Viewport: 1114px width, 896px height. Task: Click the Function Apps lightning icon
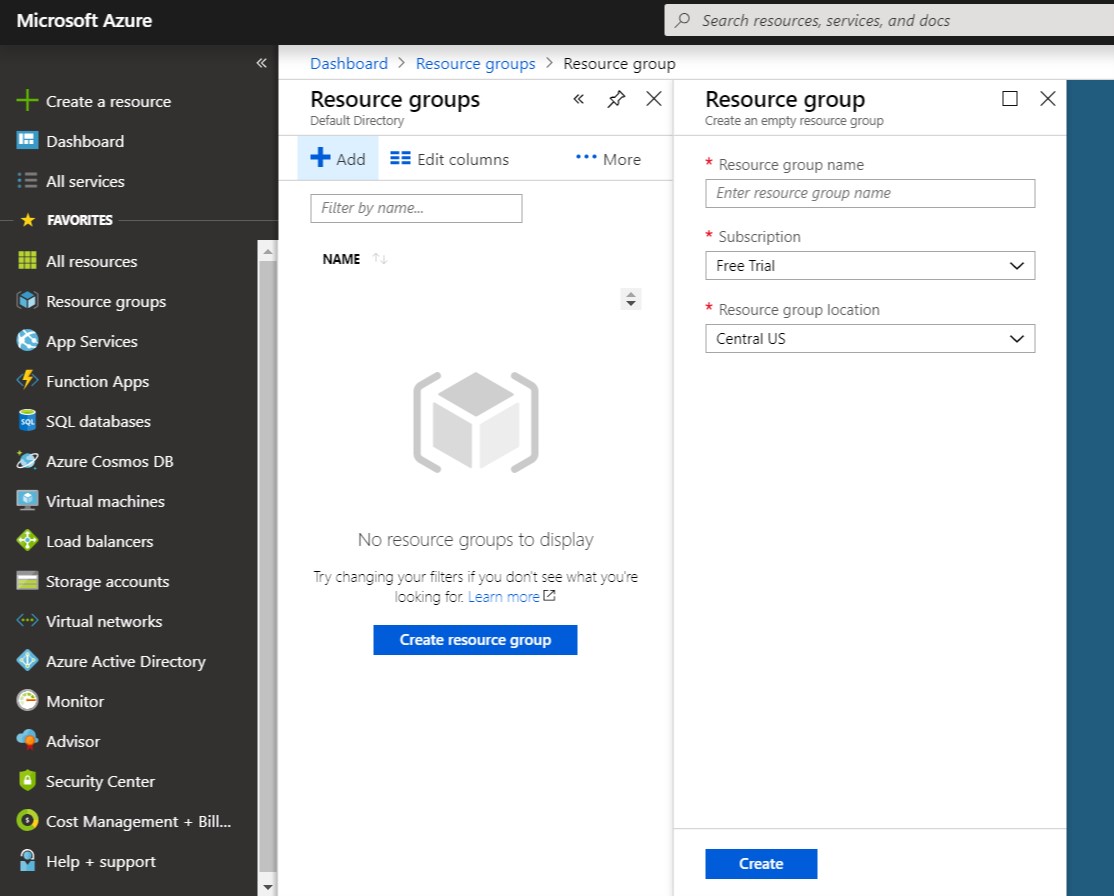[x=28, y=381]
